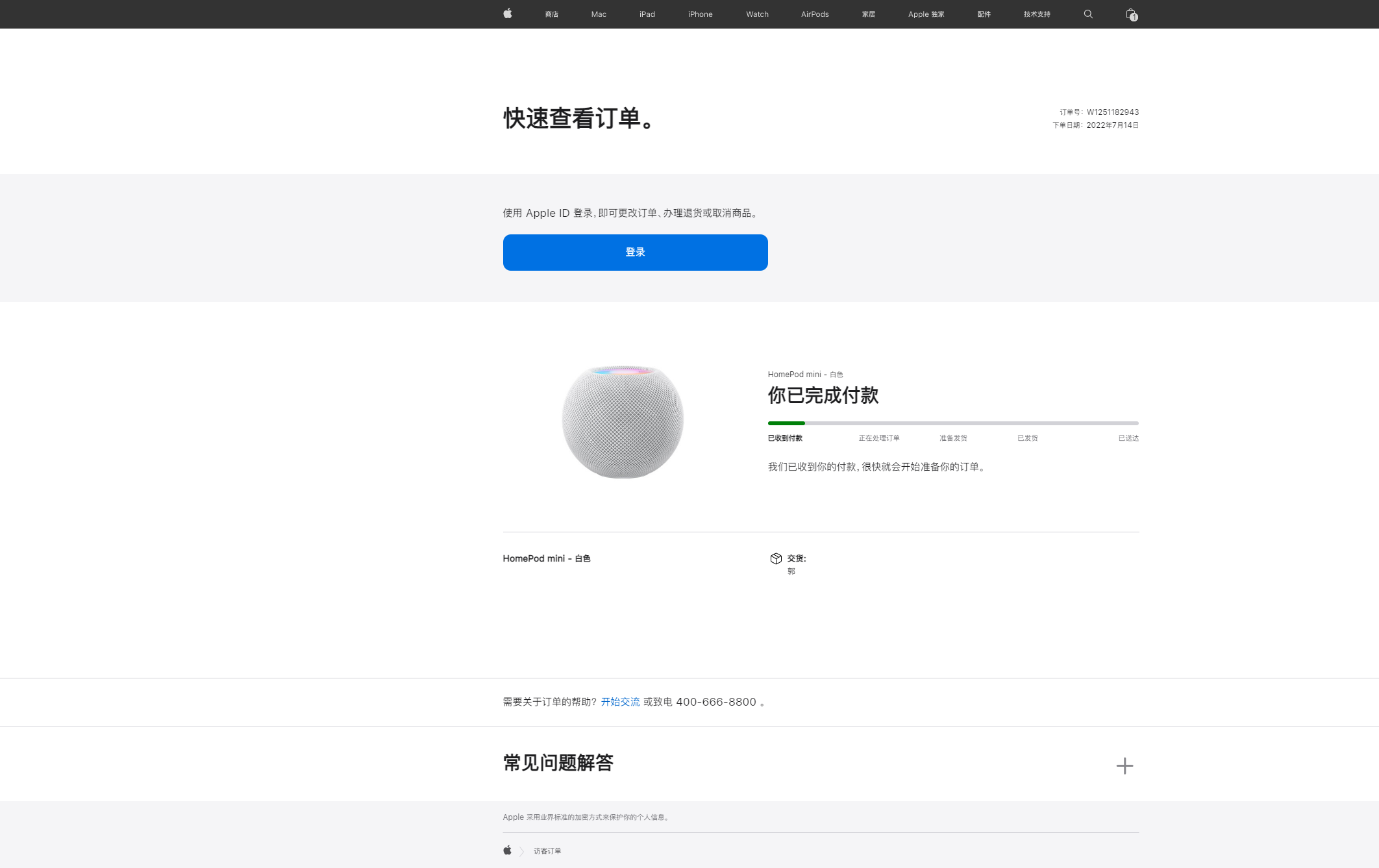Open the 技术支持 support menu item
Viewport: 1379px width, 868px height.
coord(1036,14)
